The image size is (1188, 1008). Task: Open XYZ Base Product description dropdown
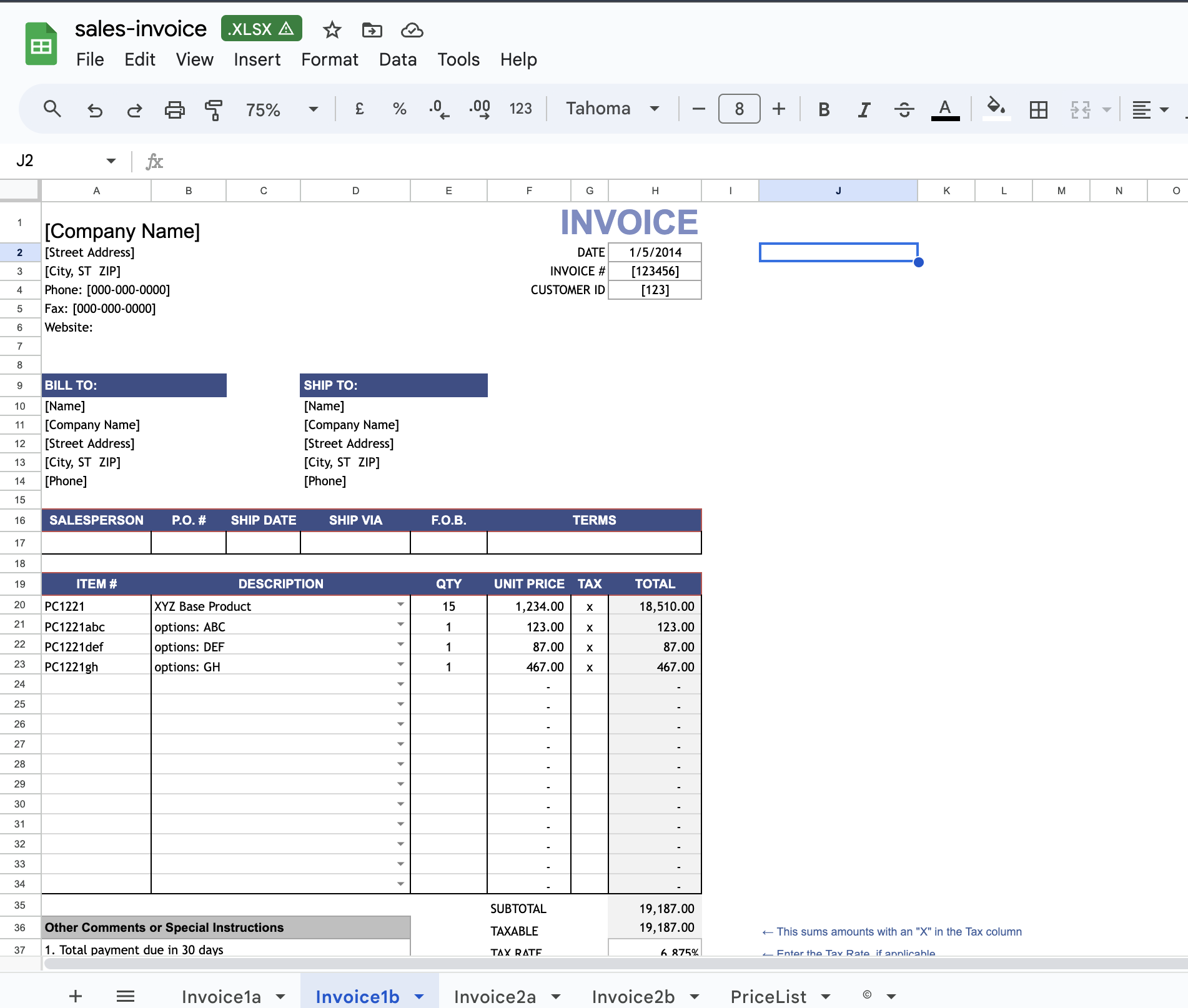400,605
